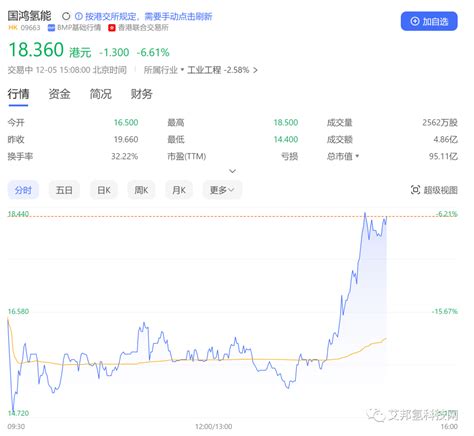Click the 最低 value 14.400
The width and height of the screenshot is (474, 436).
click(x=286, y=139)
